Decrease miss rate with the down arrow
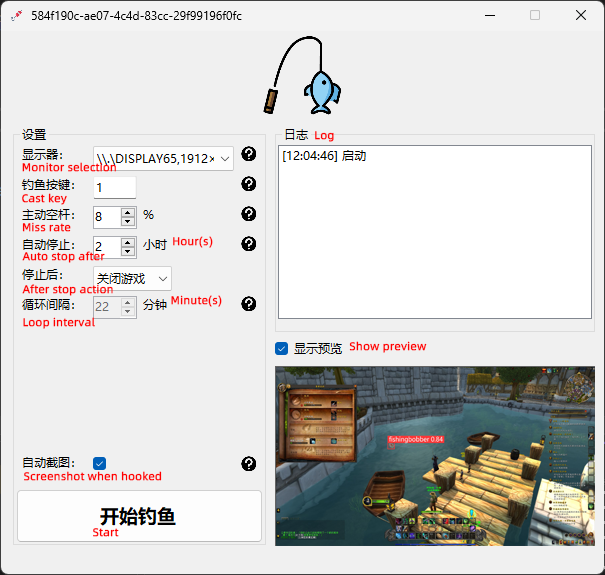 pyautogui.click(x=128, y=221)
